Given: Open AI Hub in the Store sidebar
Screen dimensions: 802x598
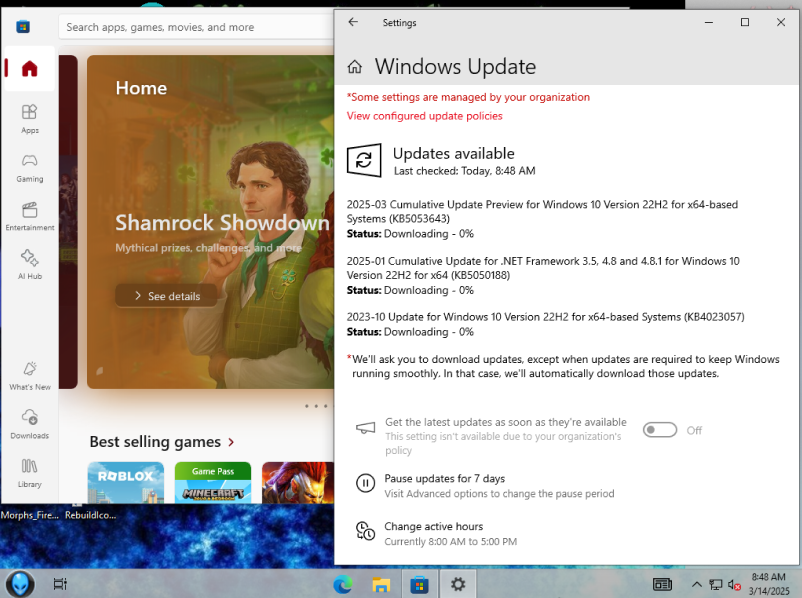Looking at the screenshot, I should (29, 264).
